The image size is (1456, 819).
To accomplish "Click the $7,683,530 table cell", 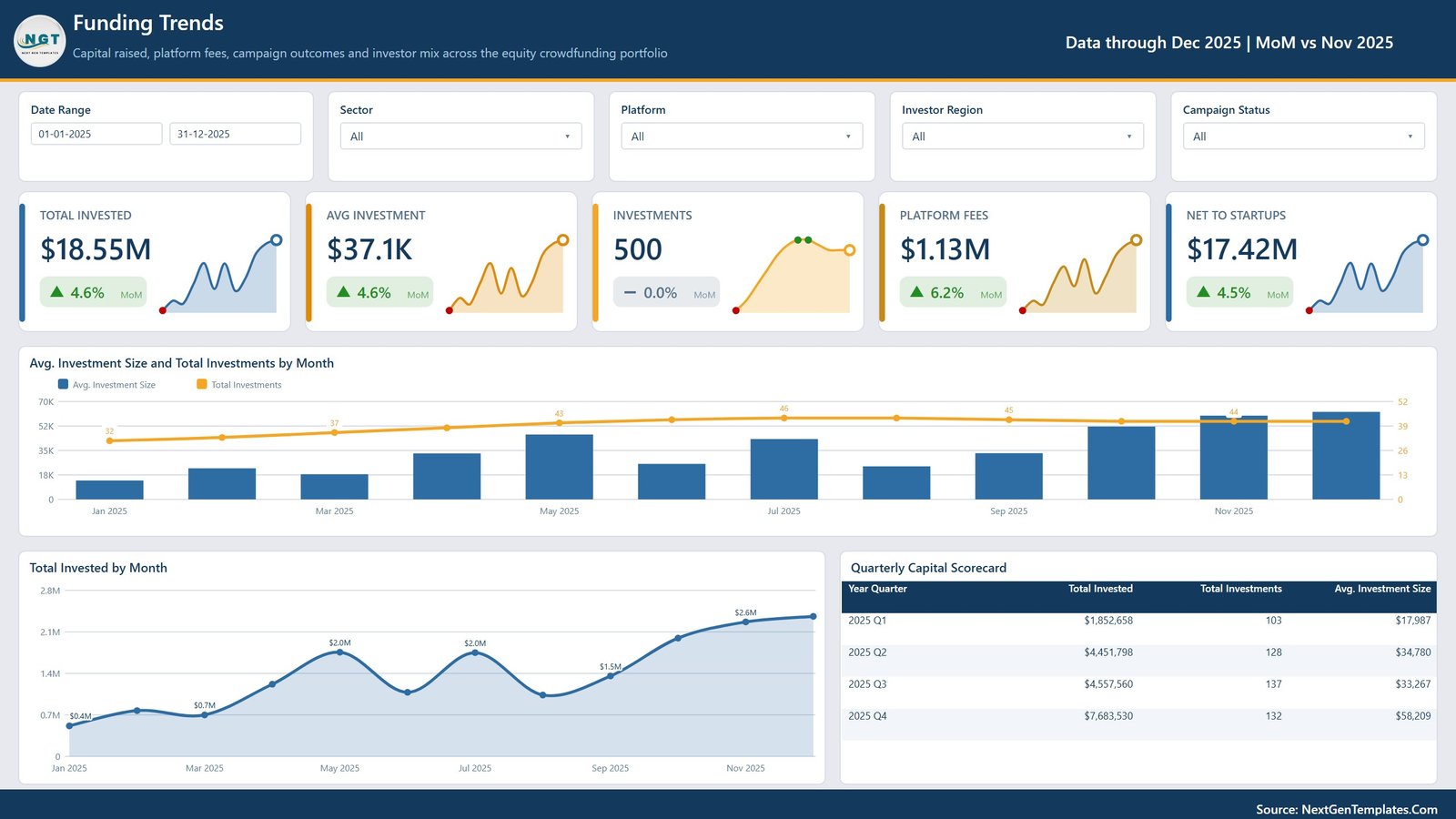I will tap(1108, 716).
